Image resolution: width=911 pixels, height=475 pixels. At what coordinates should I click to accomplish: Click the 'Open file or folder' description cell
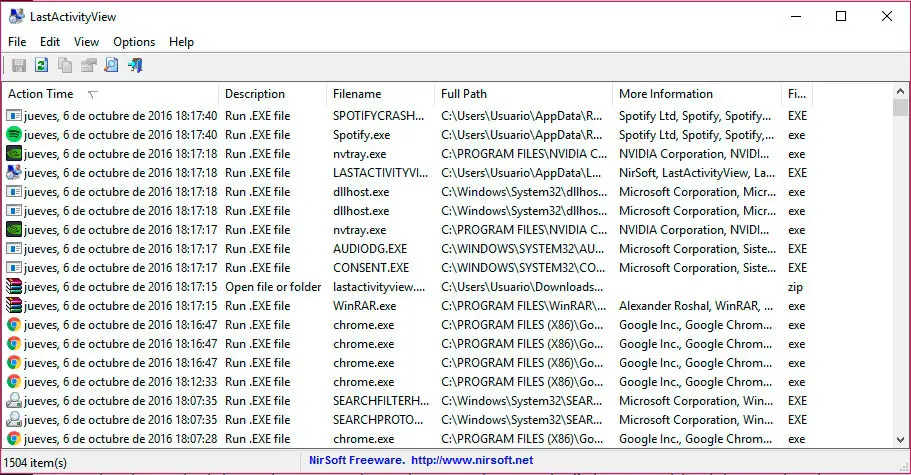[x=273, y=287]
